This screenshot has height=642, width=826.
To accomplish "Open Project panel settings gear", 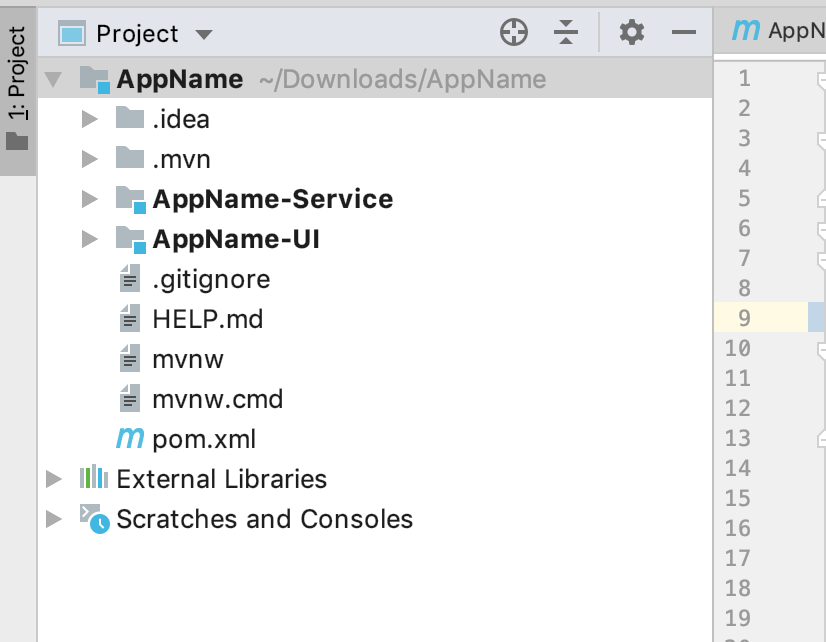I will (x=631, y=33).
